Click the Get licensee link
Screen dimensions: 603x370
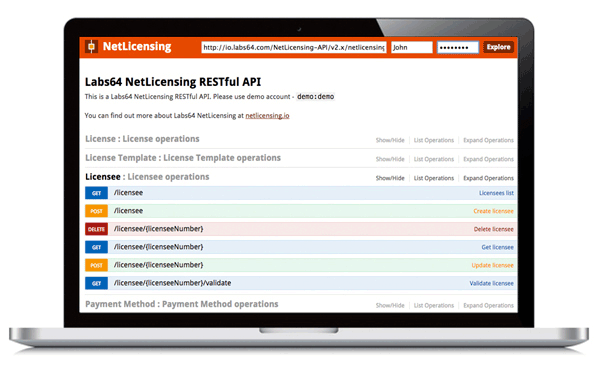[x=498, y=247]
